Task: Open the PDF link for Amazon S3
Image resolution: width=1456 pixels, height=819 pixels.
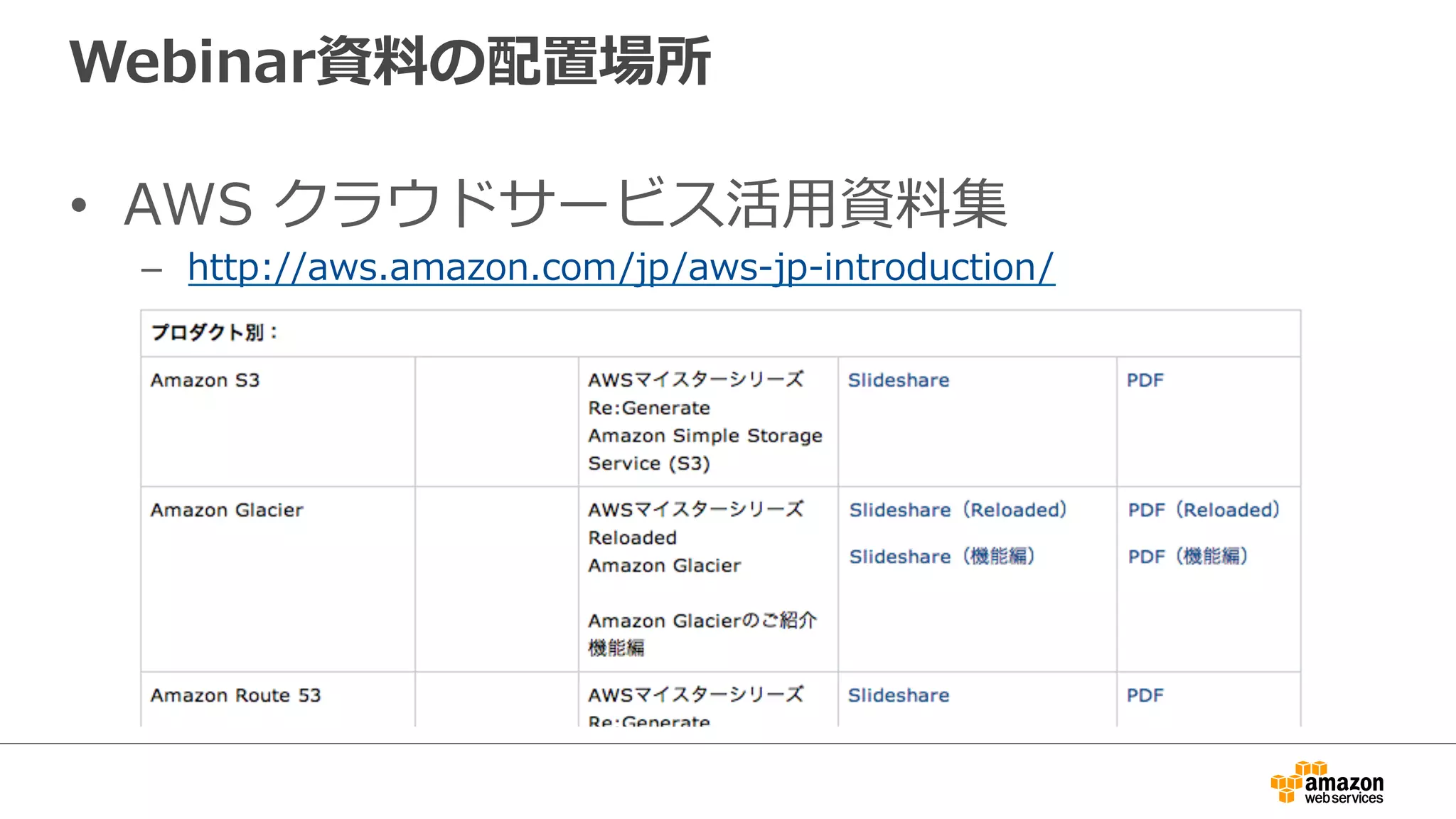Action: (1145, 380)
